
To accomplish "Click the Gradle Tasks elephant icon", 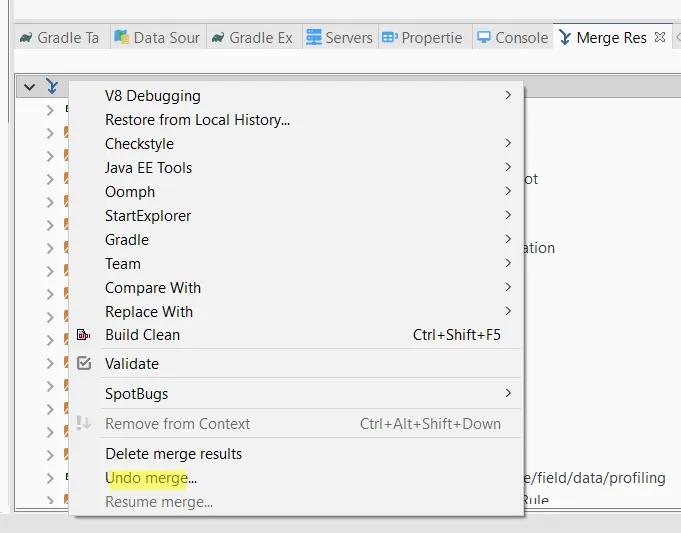I will [26, 38].
